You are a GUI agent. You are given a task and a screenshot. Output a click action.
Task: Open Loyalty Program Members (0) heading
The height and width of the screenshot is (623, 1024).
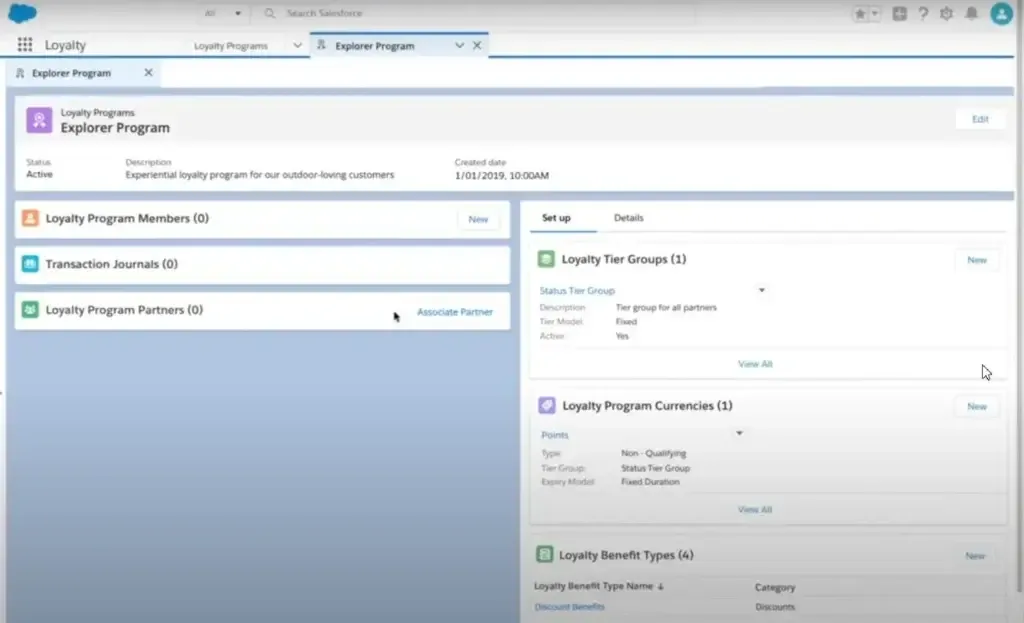click(127, 218)
